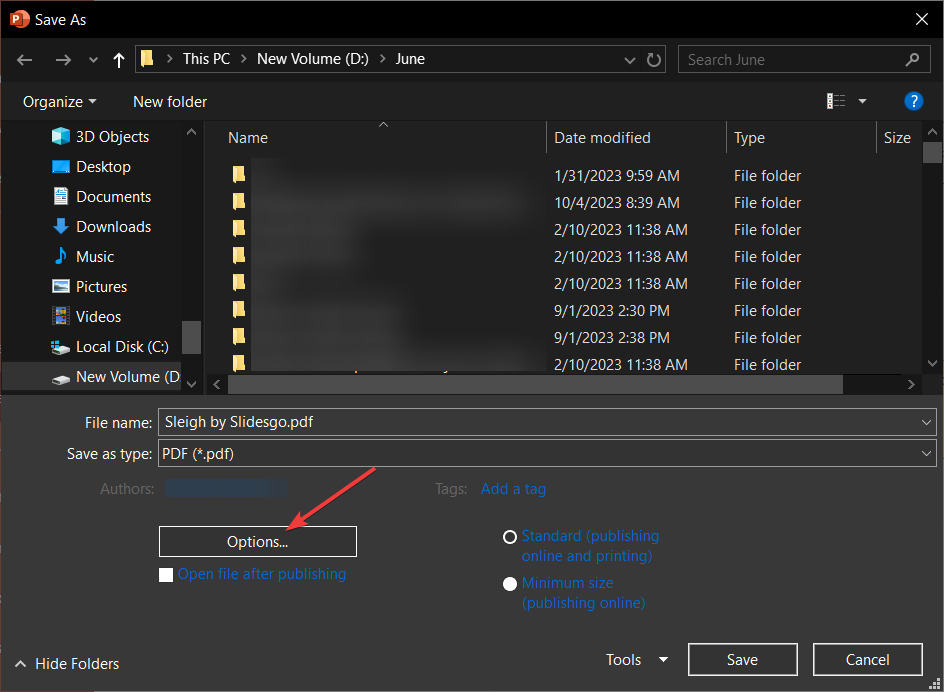
Task: Select Standard publishing option
Action: click(510, 537)
